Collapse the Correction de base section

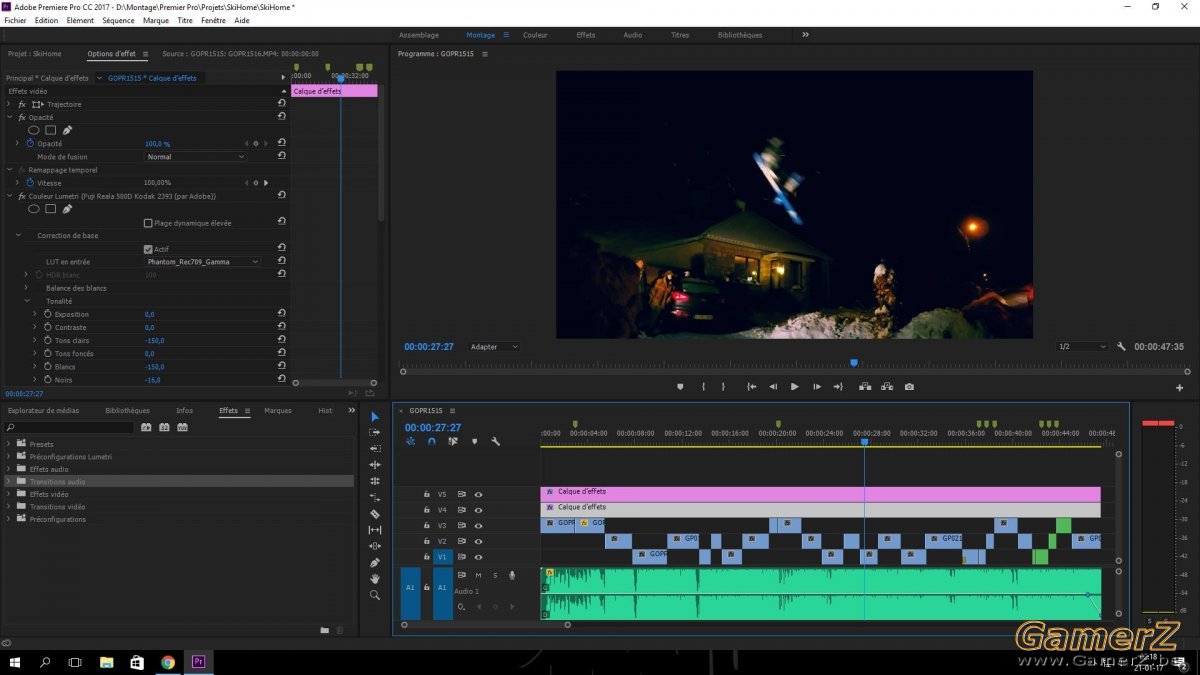coord(18,236)
